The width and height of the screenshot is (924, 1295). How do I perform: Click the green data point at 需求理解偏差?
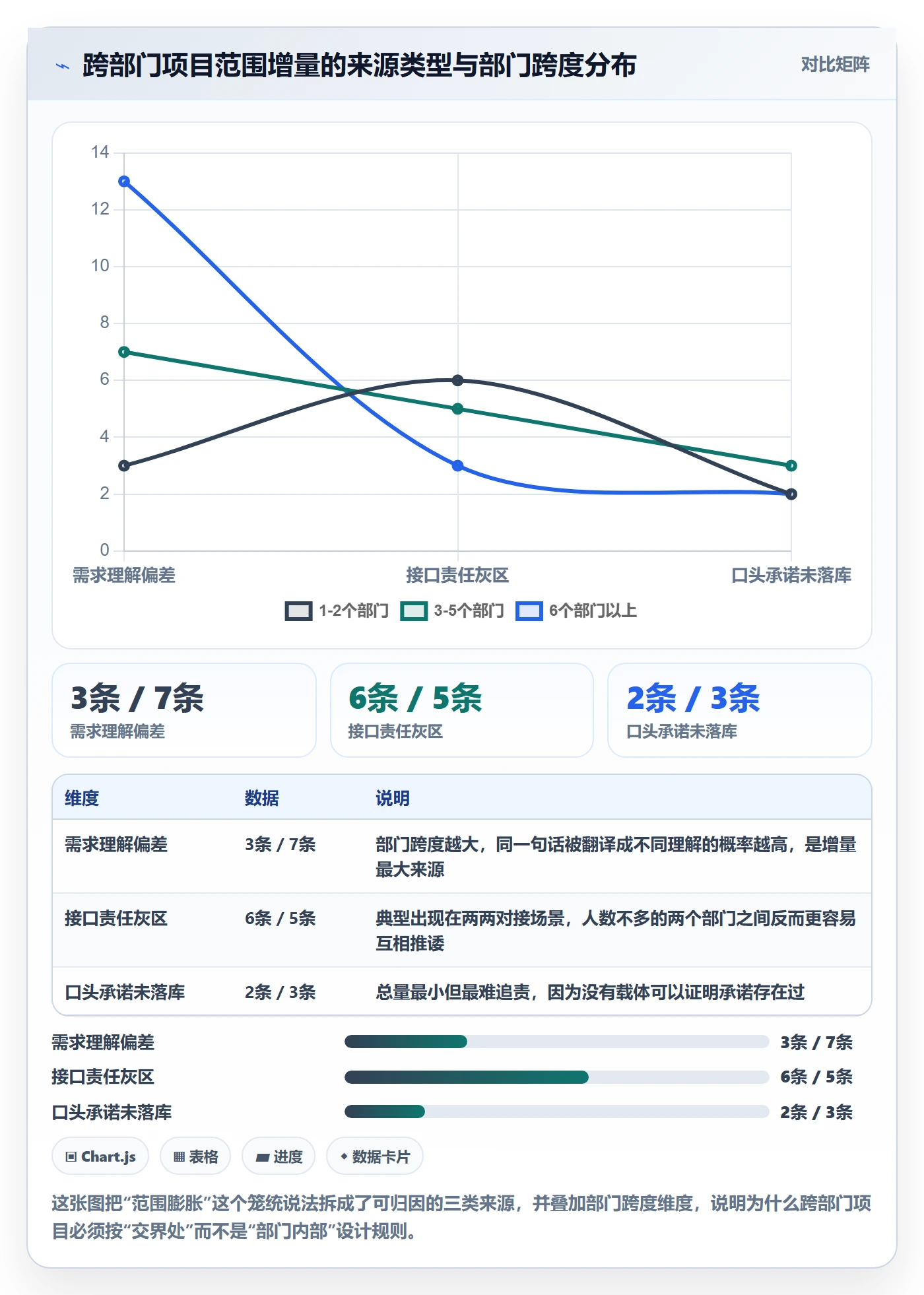(x=124, y=352)
